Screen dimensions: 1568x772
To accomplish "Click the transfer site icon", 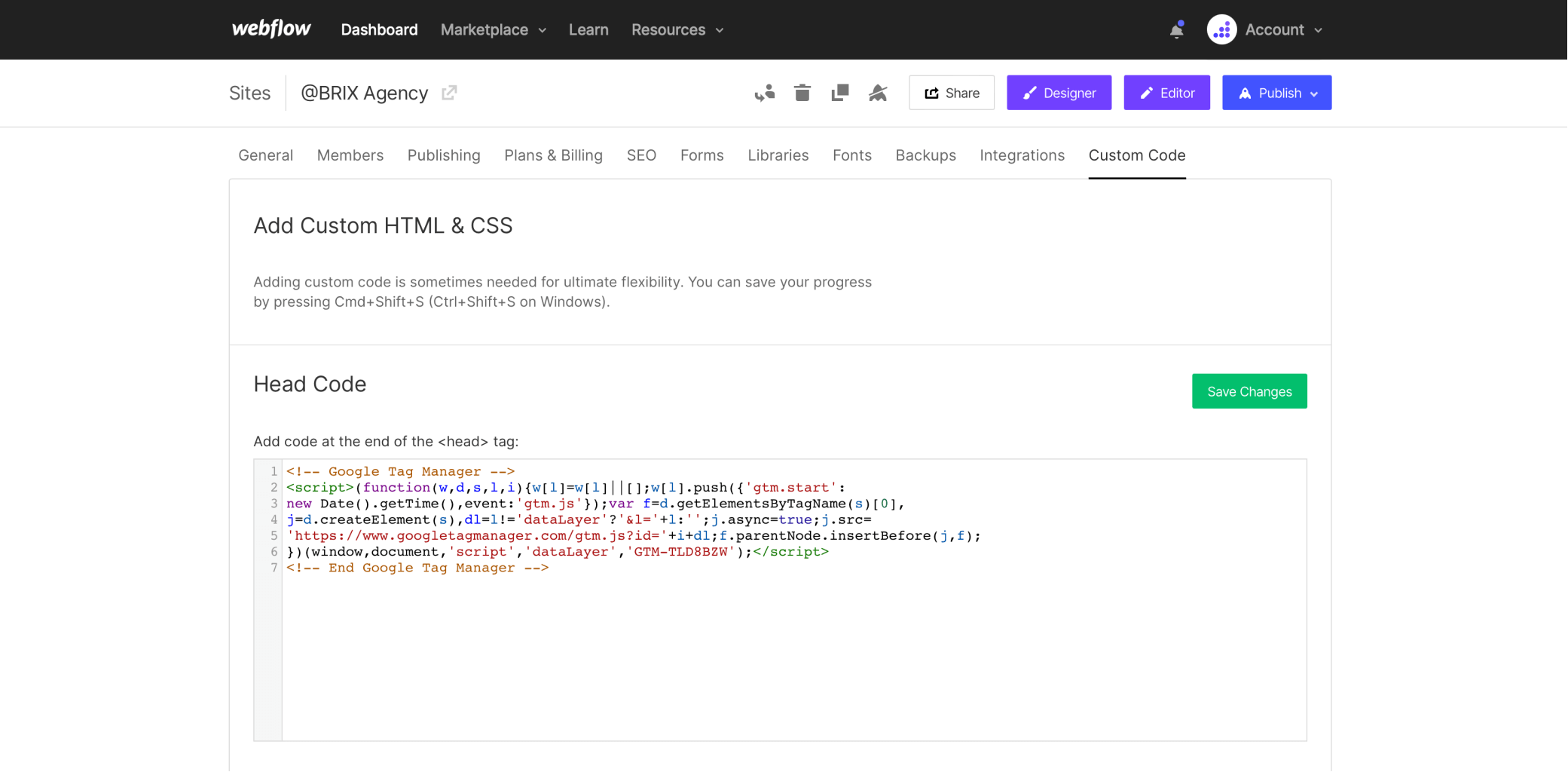I will tap(764, 93).
